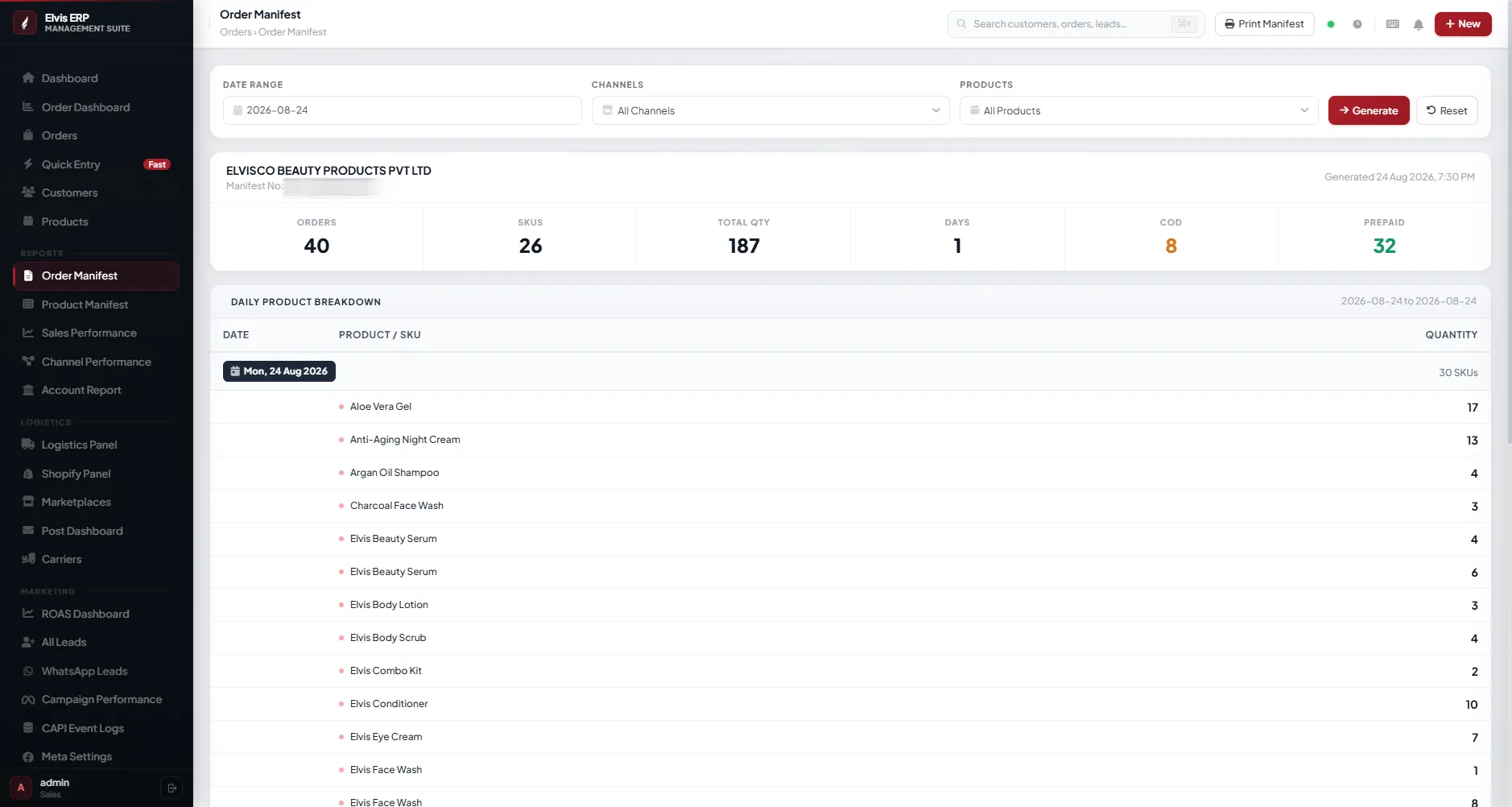Click the Elvis ERP logo icon
Screen dimensions: 1512x807
click(x=25, y=23)
